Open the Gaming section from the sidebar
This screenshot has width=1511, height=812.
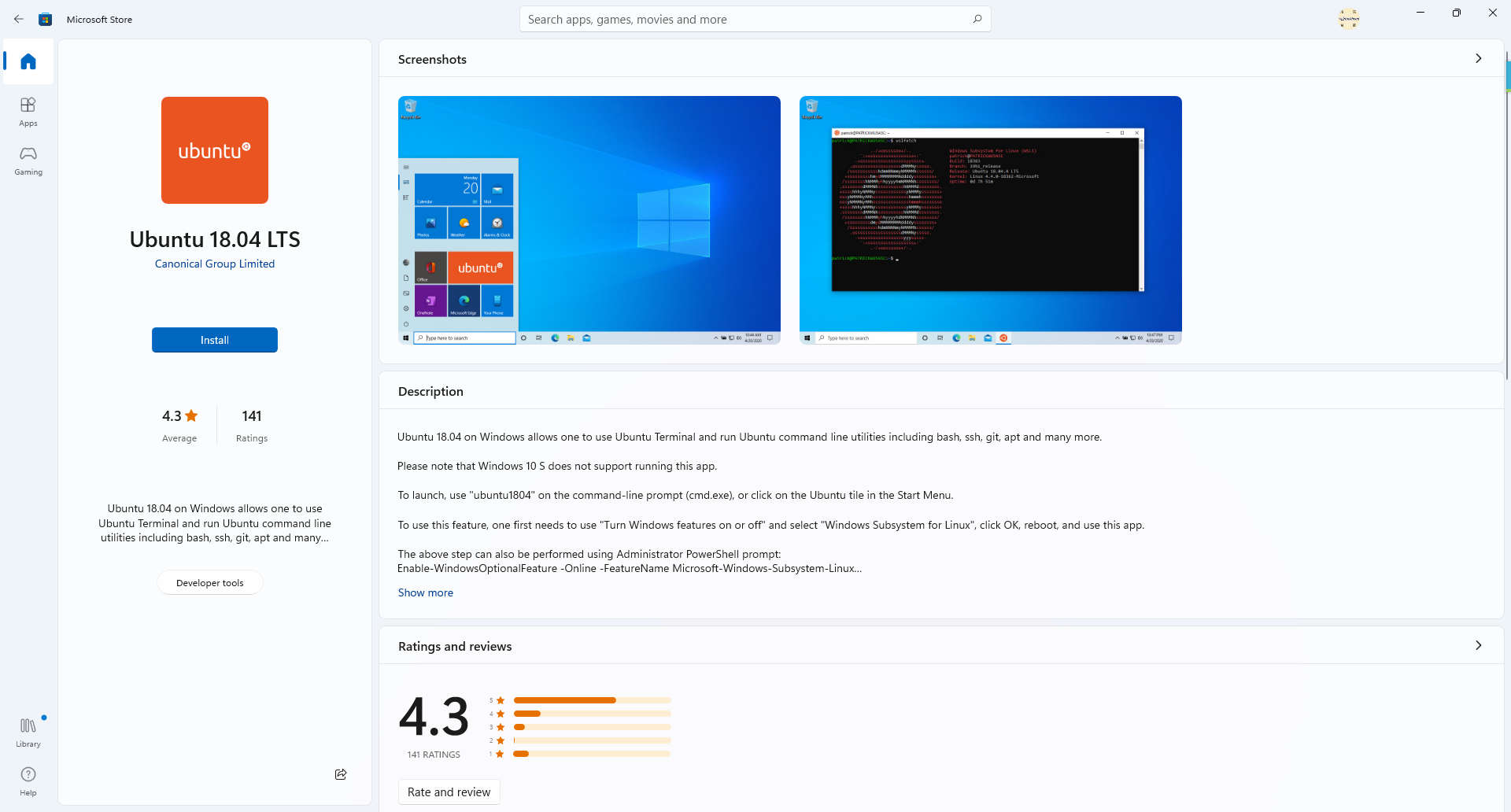(28, 161)
